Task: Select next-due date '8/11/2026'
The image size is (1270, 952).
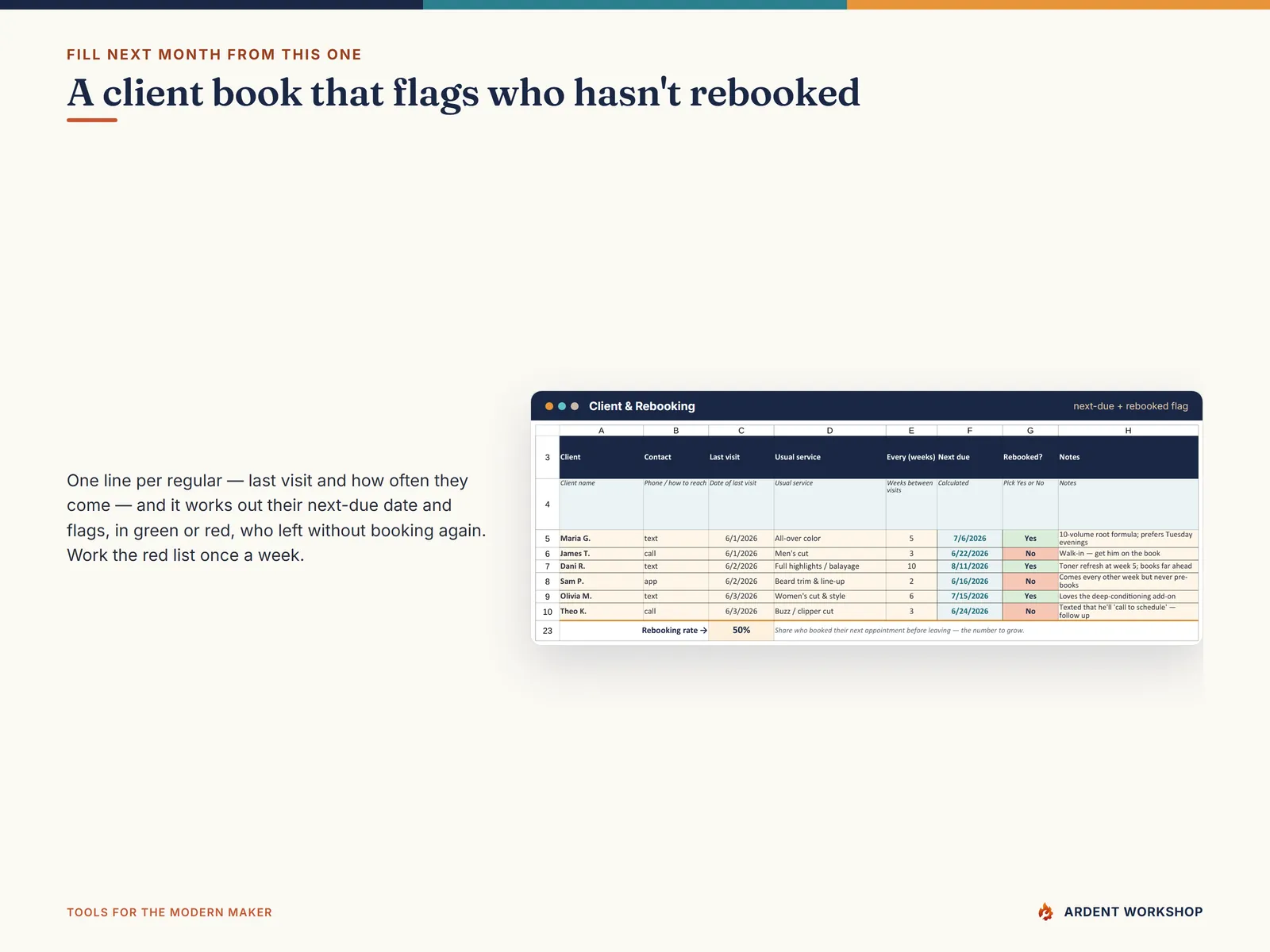Action: (969, 566)
